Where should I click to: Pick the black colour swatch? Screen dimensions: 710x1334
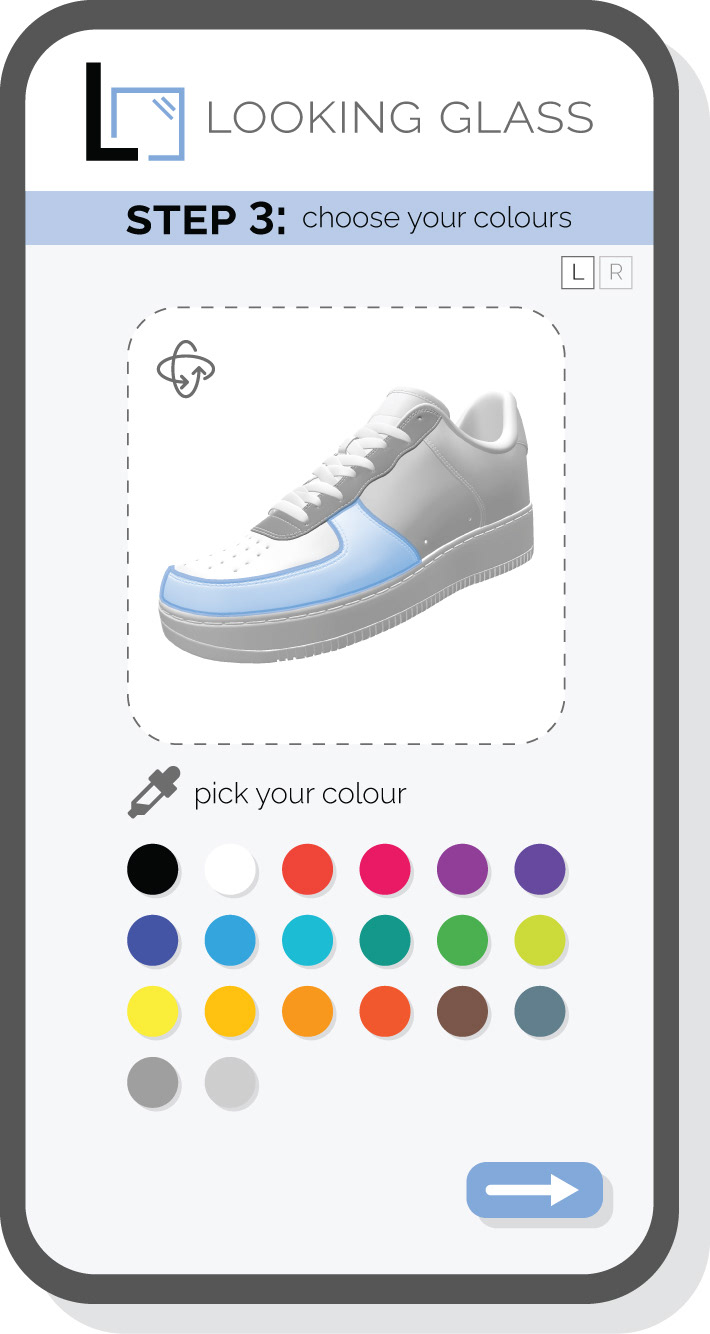[x=153, y=868]
